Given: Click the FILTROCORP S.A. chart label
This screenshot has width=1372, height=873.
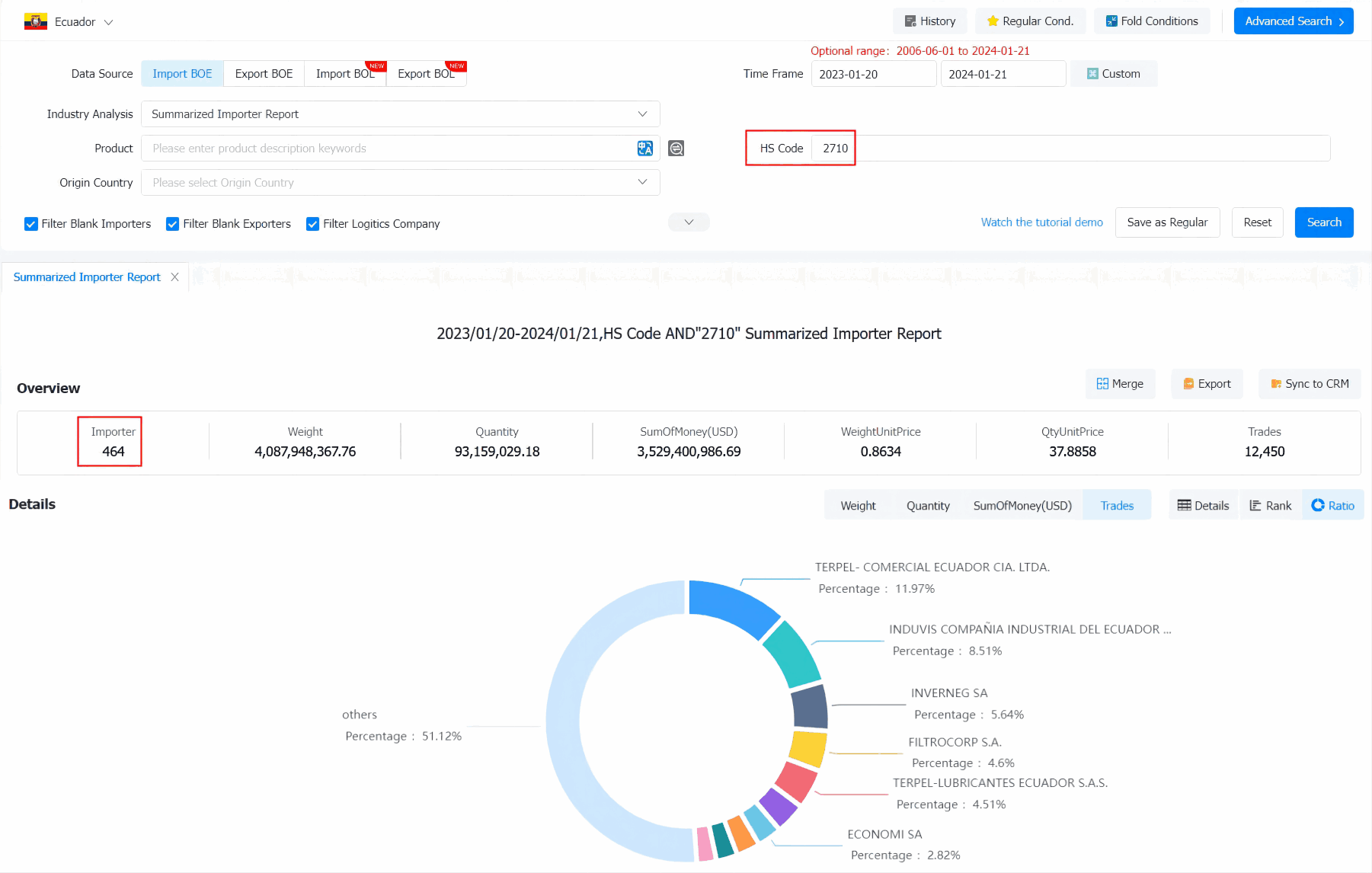Looking at the screenshot, I should (955, 742).
